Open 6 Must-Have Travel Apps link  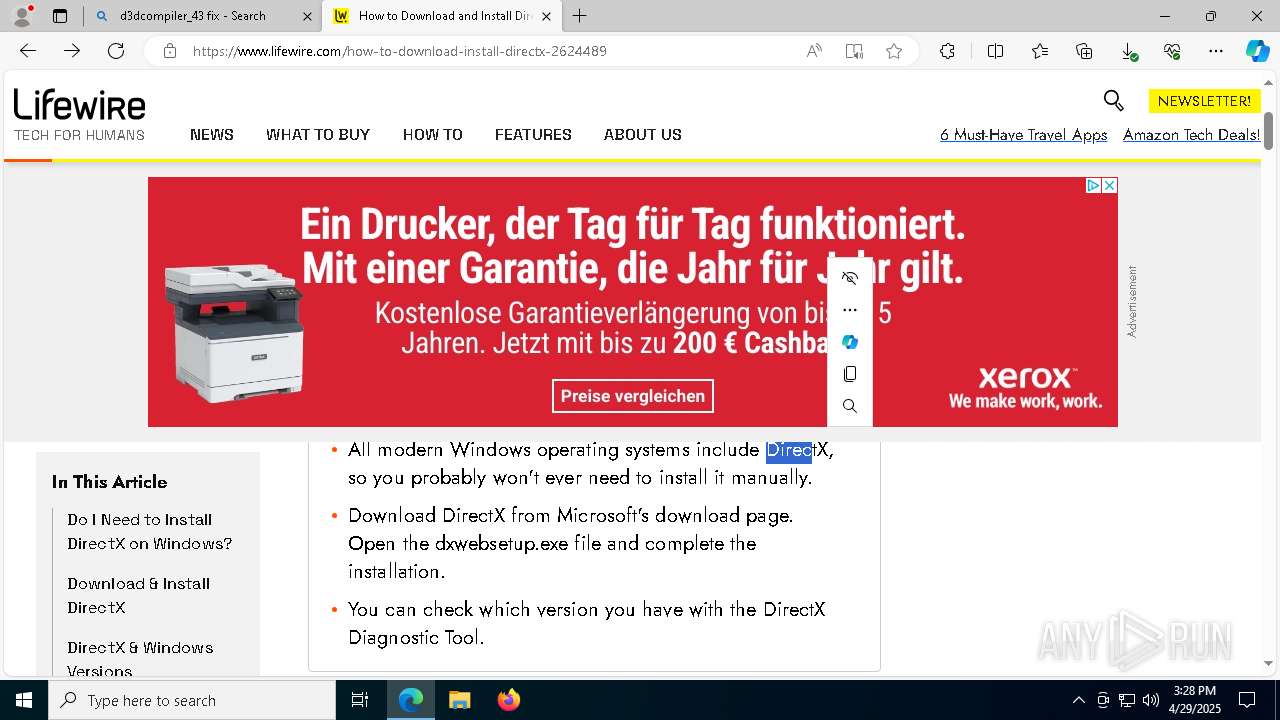click(1024, 135)
